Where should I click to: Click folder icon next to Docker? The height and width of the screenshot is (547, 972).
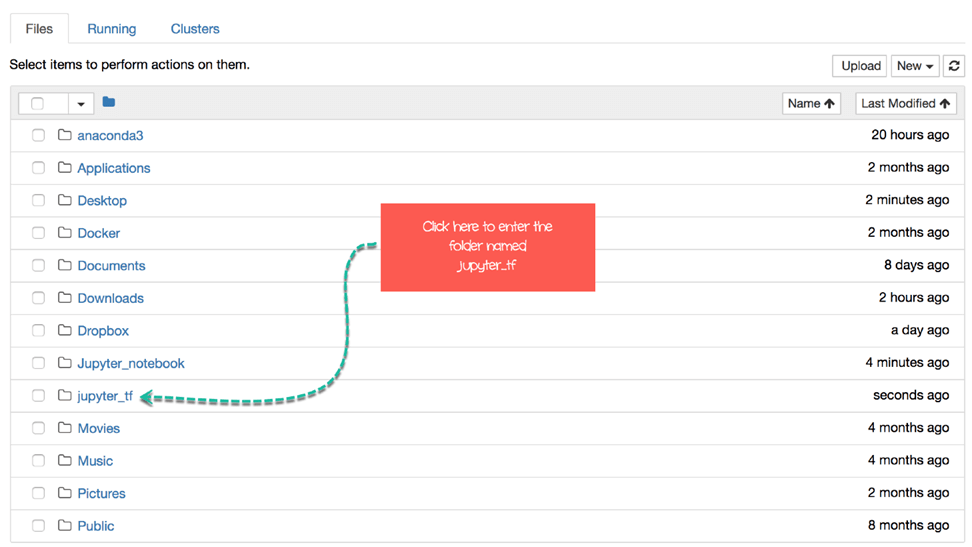point(65,233)
